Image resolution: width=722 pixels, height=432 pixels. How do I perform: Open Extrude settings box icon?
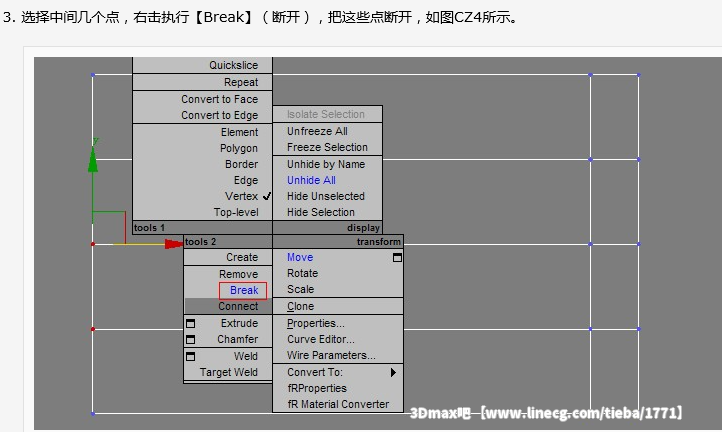pyautogui.click(x=190, y=323)
